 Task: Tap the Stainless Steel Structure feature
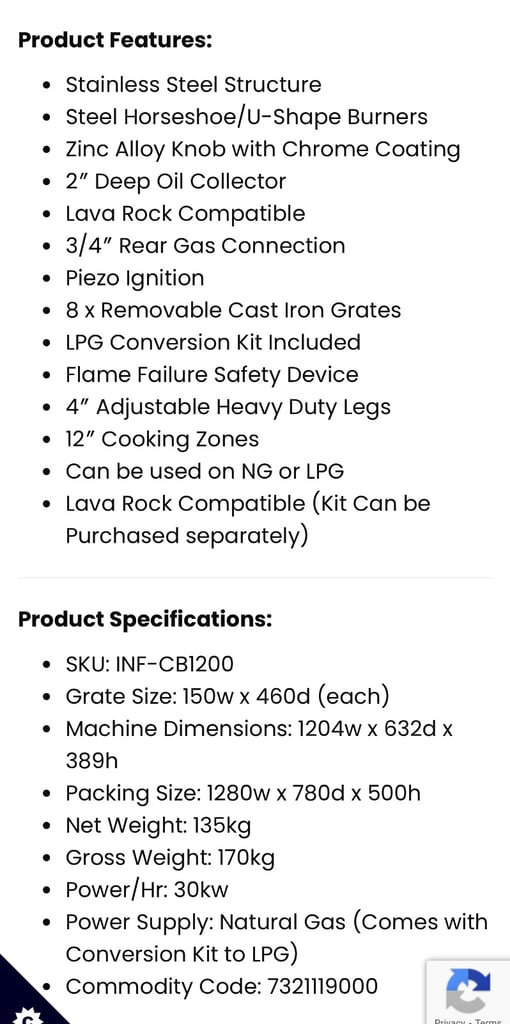click(193, 85)
